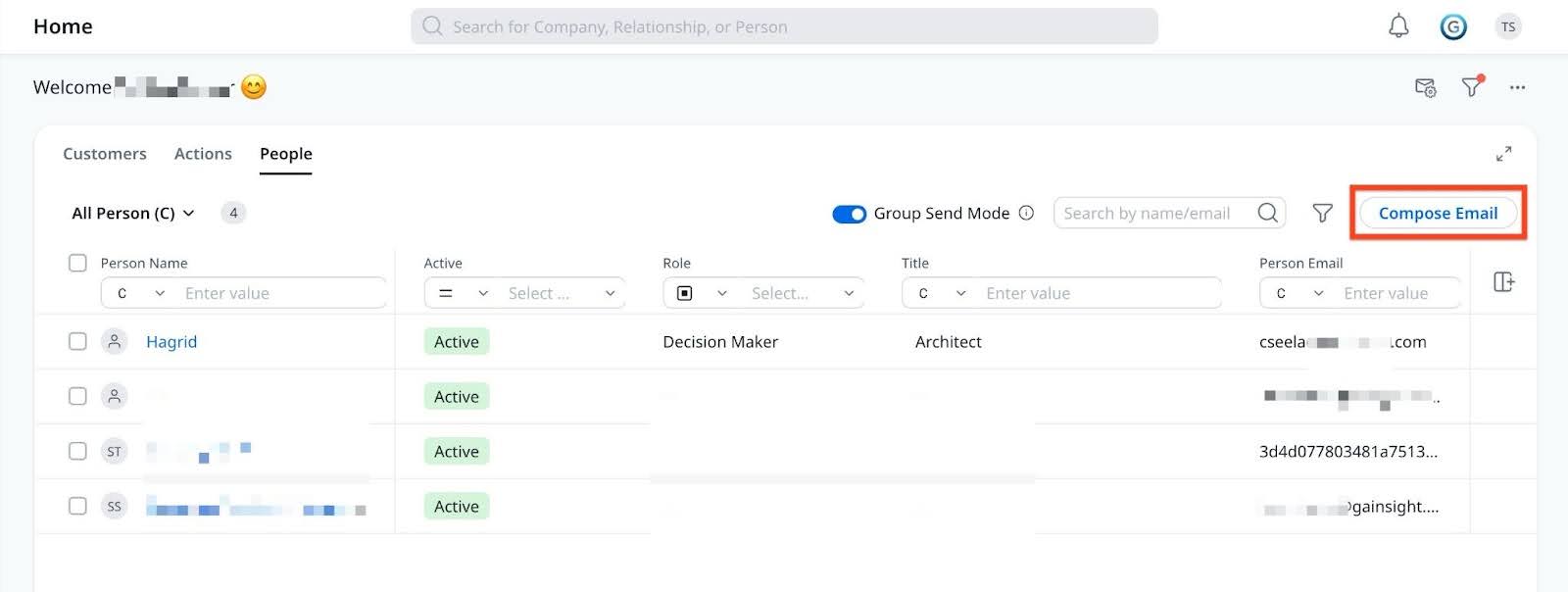Open the Title filter operator dropdown
The image size is (1568, 592).
click(x=942, y=293)
